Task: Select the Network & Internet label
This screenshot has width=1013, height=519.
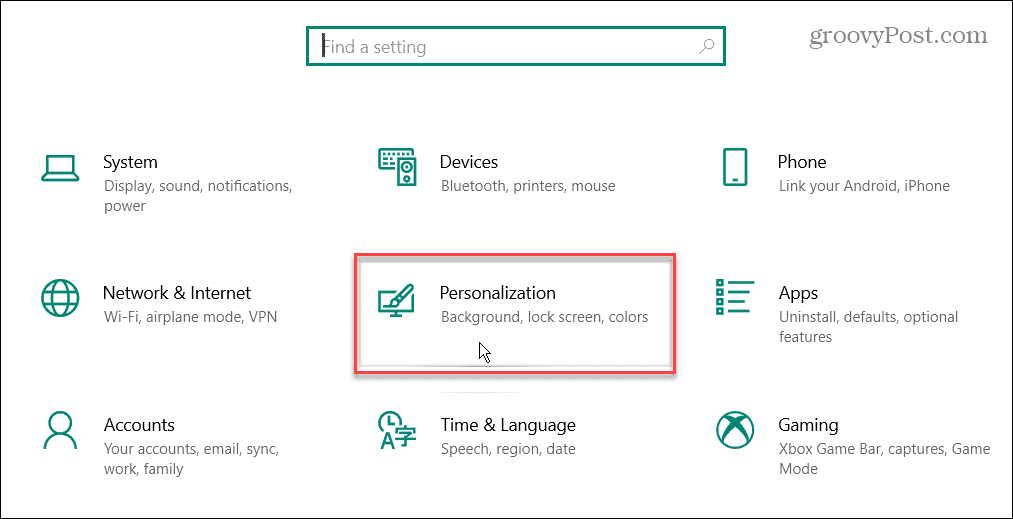Action: (x=177, y=293)
